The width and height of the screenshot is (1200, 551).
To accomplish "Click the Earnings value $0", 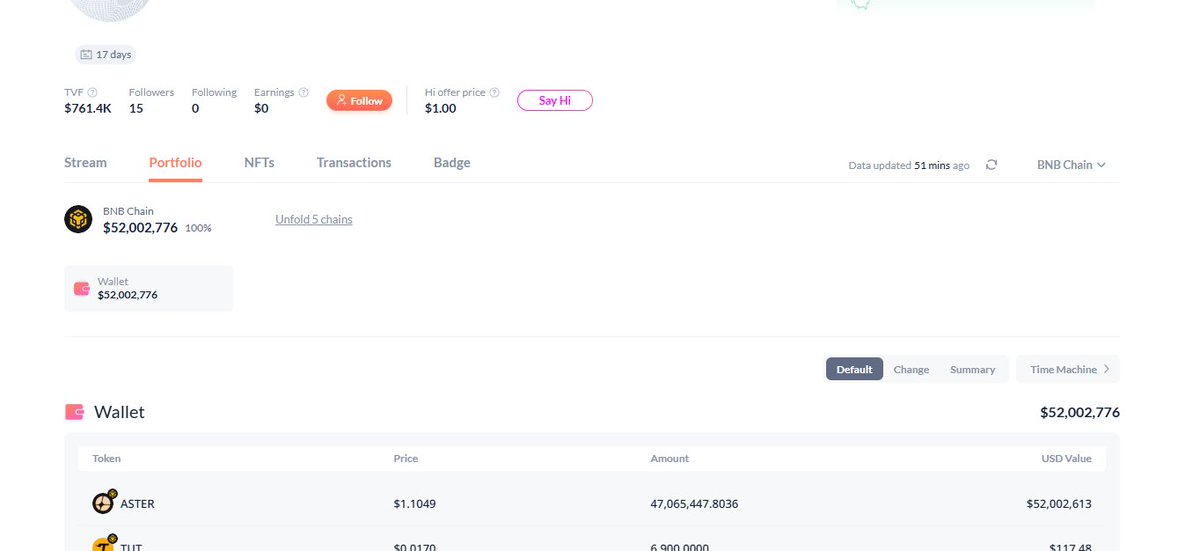I will tap(261, 108).
